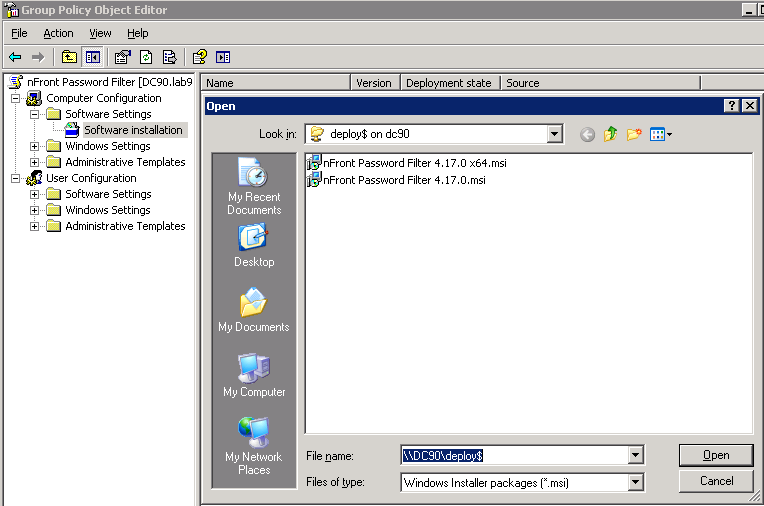Open the Files of type dropdown

635,483
